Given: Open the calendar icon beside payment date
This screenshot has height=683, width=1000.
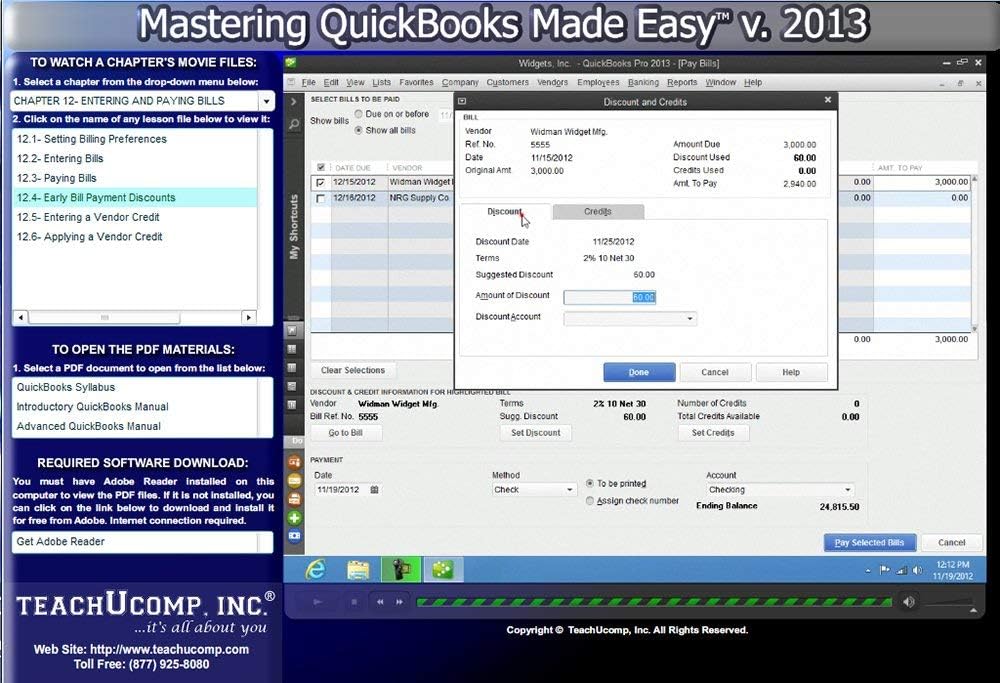Looking at the screenshot, I should point(374,490).
